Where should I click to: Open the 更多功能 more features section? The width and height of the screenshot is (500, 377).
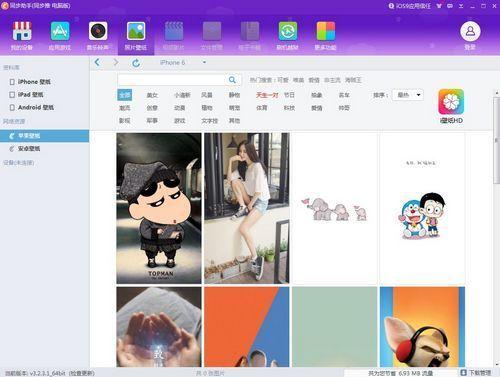326,36
